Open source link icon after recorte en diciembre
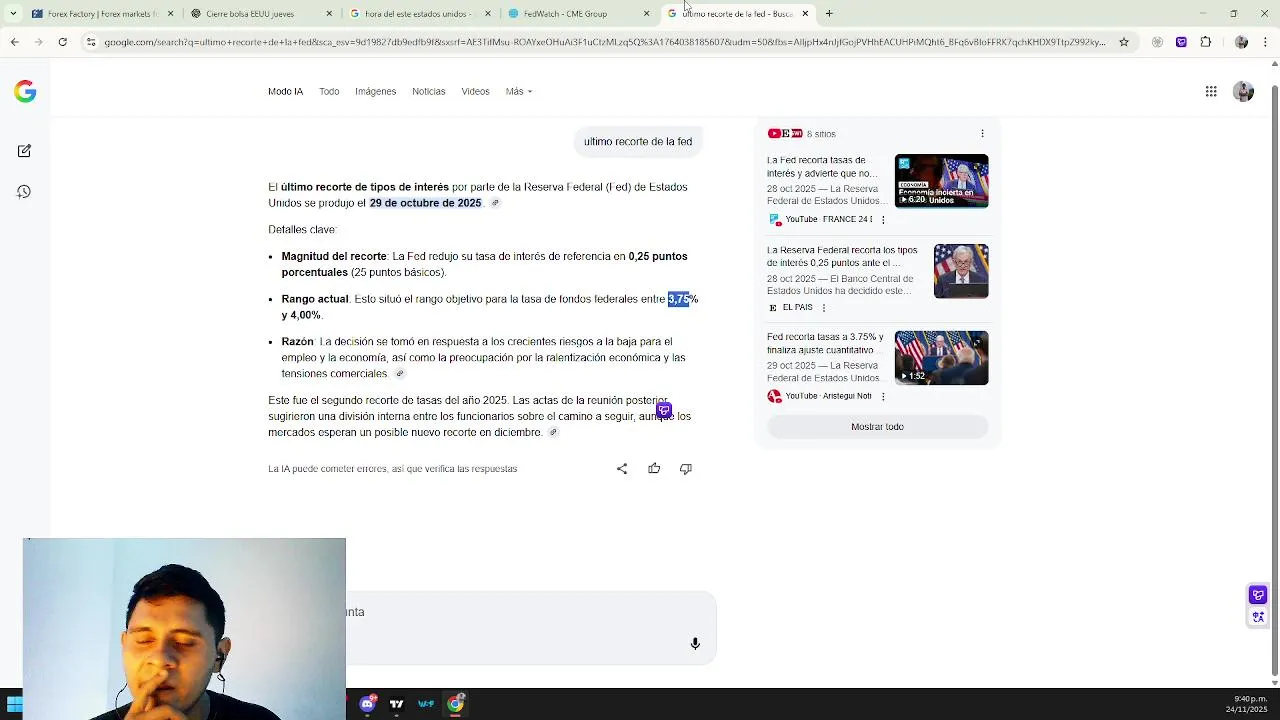Screen dimensions: 1280x720 coord(553,433)
